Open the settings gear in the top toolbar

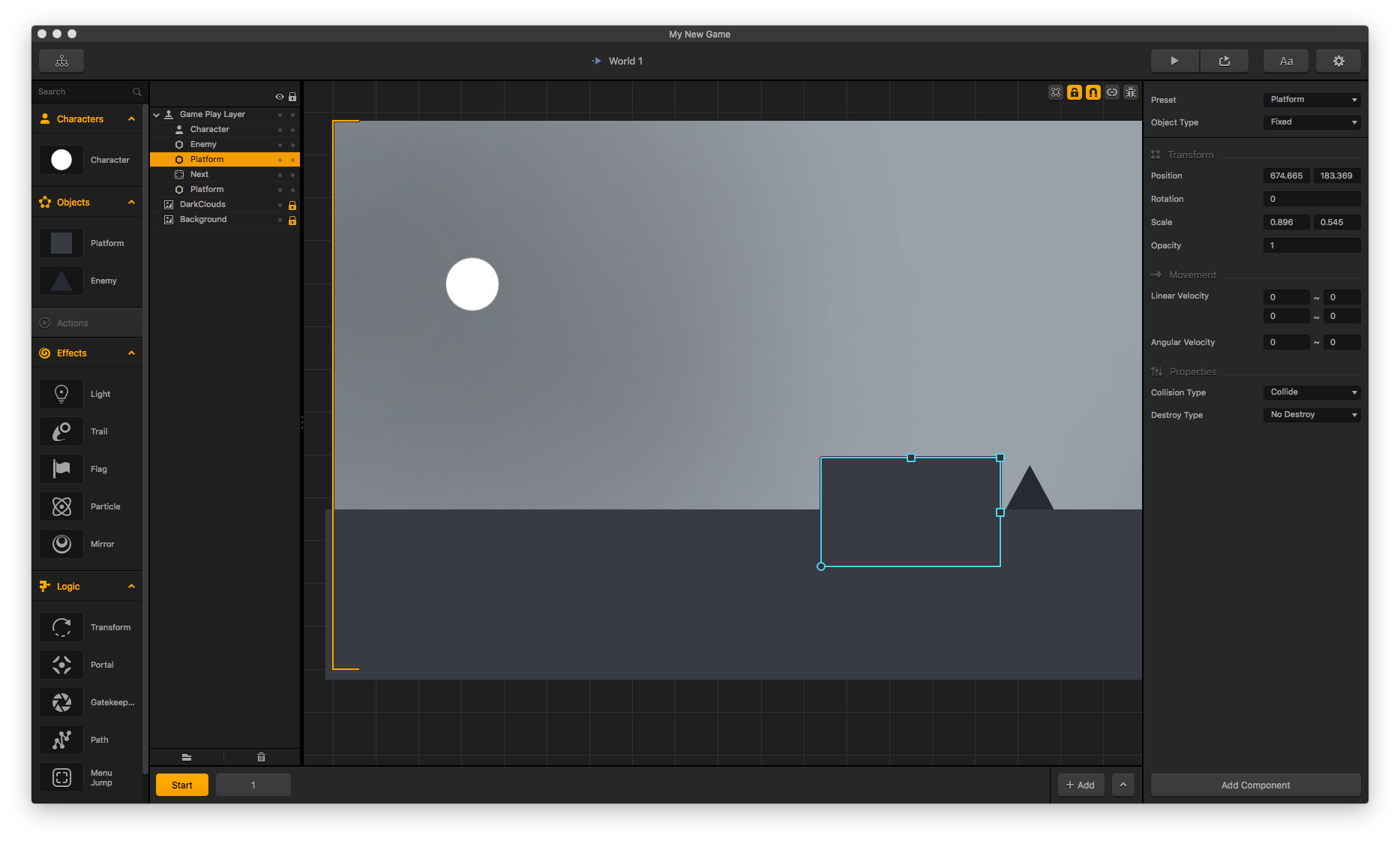tap(1338, 61)
